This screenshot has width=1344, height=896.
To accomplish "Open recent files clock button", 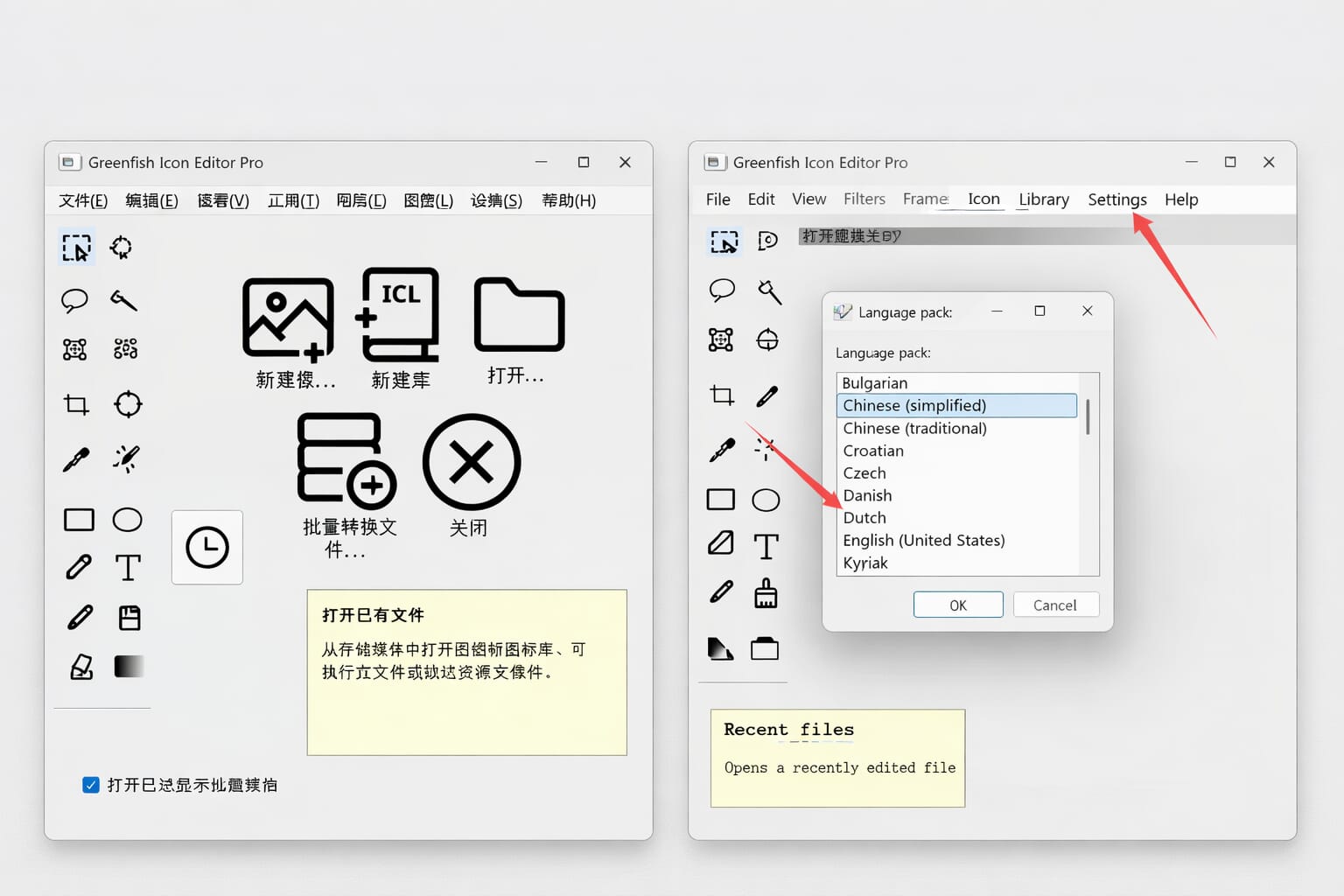I will pyautogui.click(x=207, y=548).
